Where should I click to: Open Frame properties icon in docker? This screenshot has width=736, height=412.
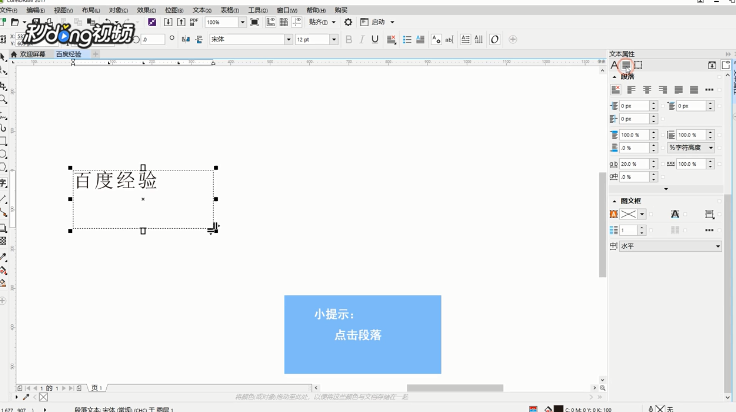638,65
